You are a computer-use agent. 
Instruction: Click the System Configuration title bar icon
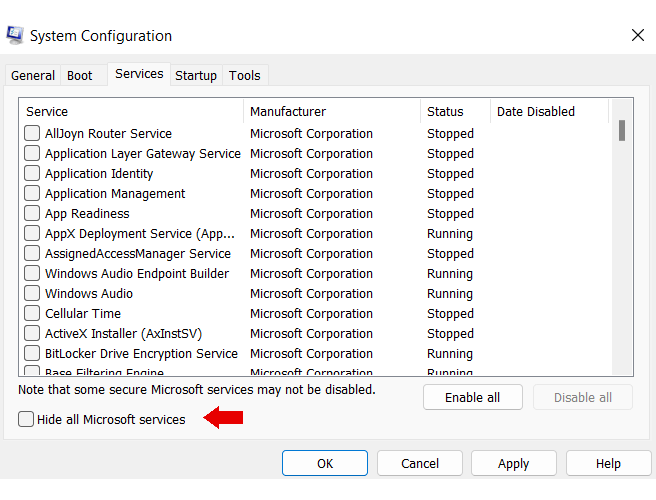tap(15, 35)
